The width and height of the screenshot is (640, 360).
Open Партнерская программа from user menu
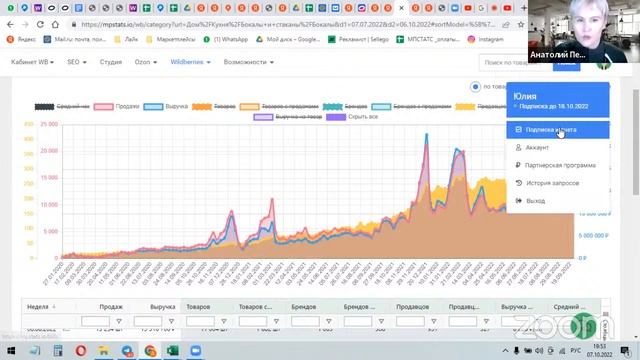click(558, 165)
